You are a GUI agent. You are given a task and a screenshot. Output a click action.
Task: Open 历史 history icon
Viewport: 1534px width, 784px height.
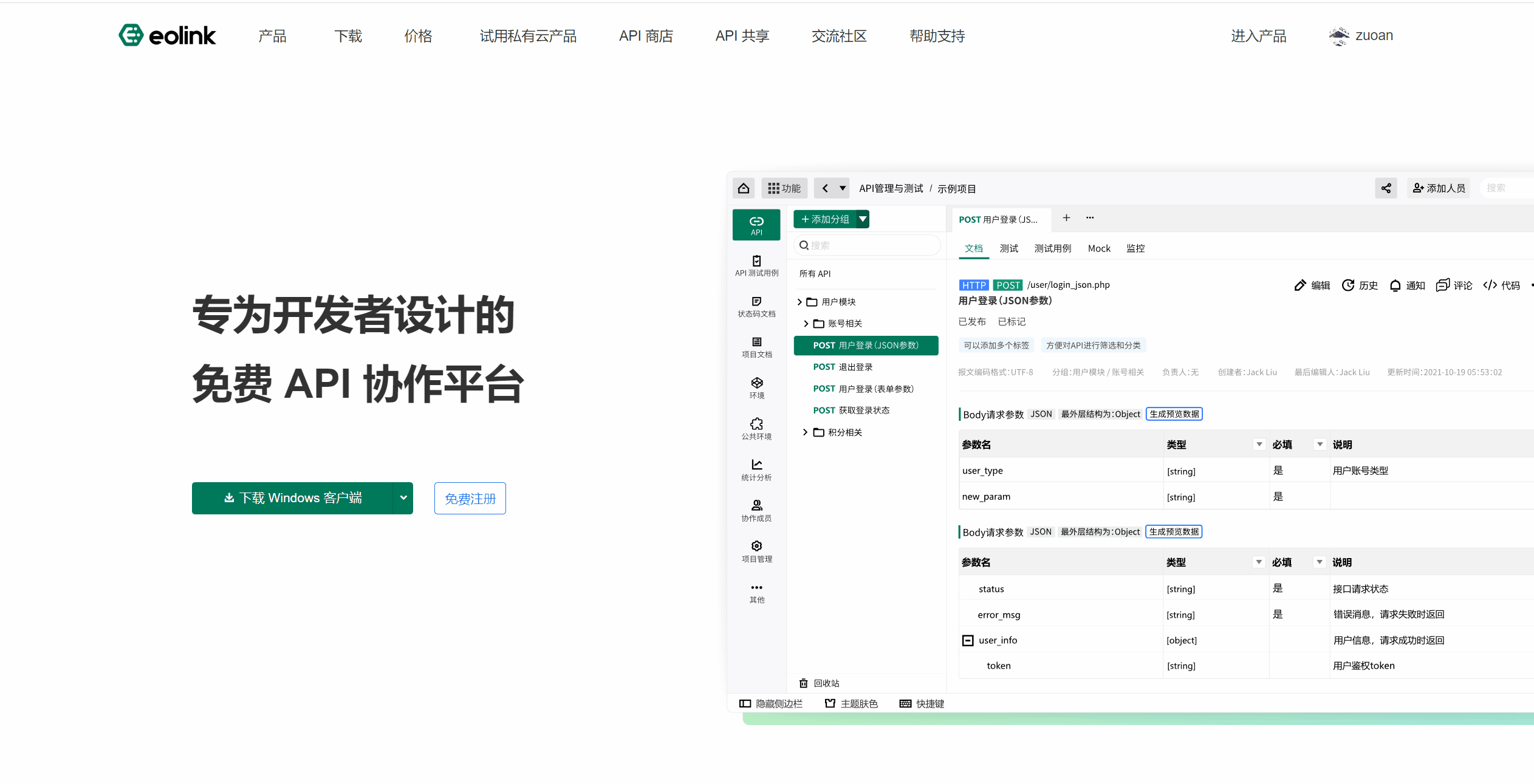click(x=1348, y=285)
